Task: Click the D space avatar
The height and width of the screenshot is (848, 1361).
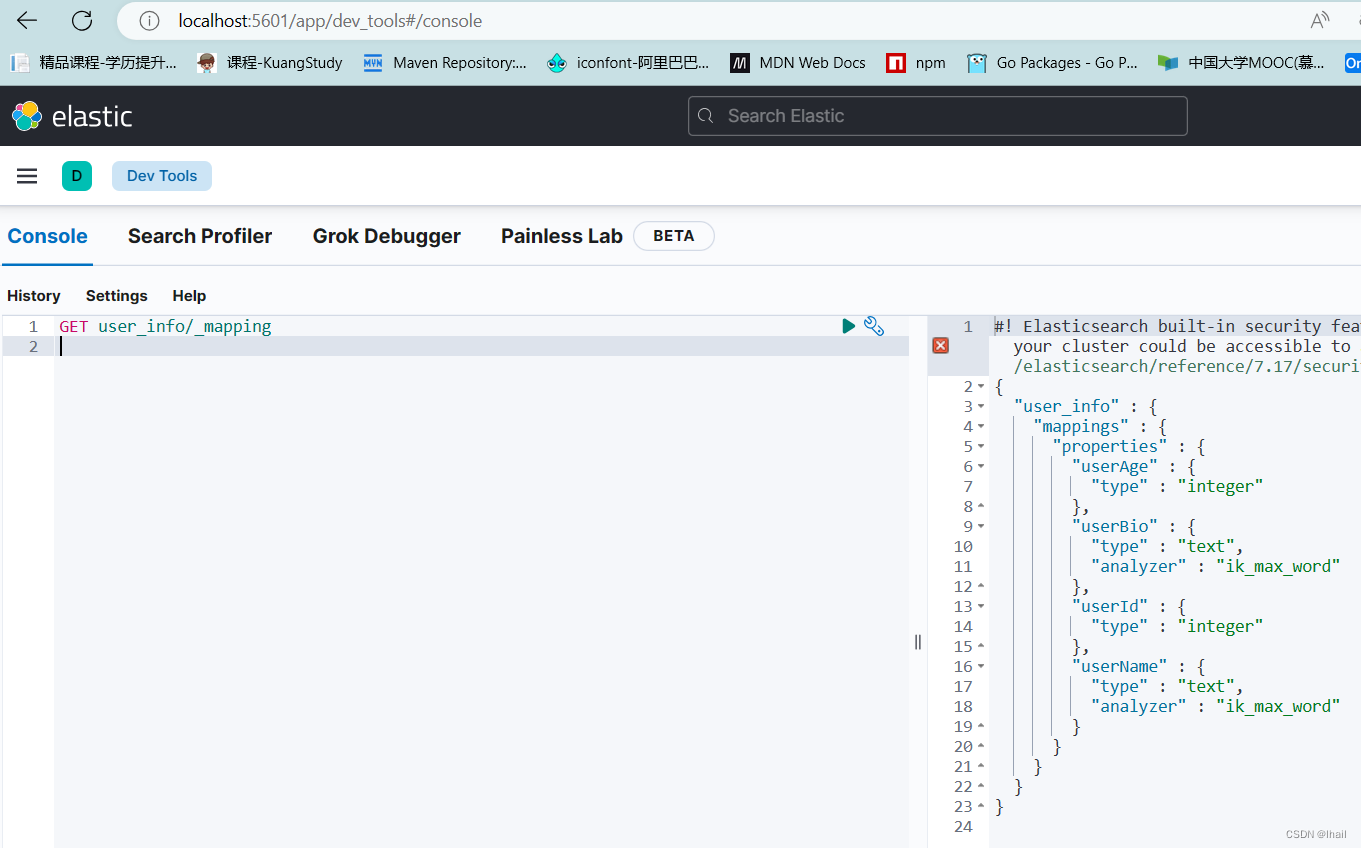Action: [77, 176]
